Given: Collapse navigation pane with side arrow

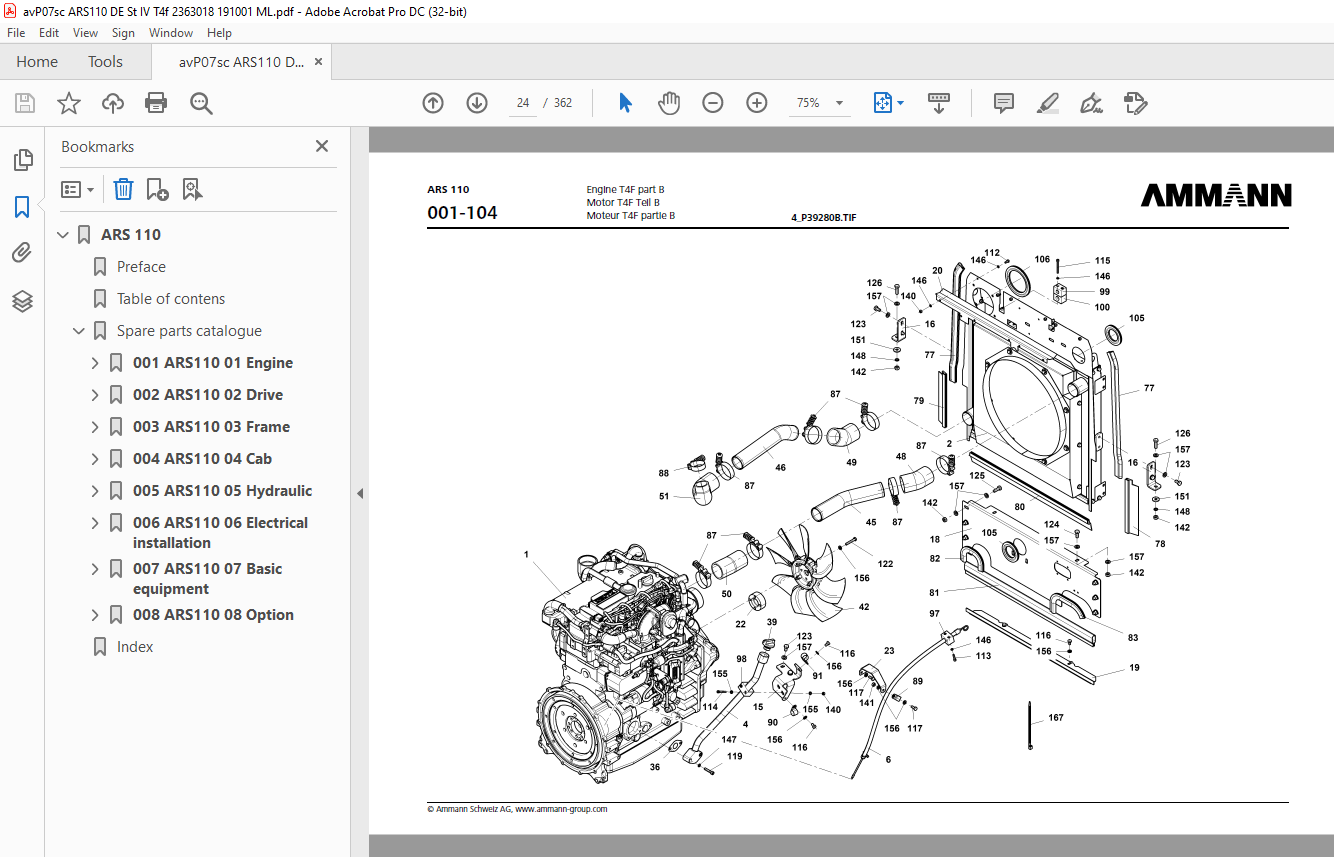Looking at the screenshot, I should (x=360, y=493).
